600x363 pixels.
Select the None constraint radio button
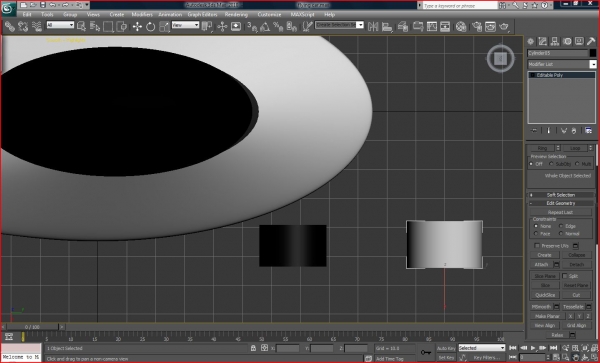click(x=536, y=226)
